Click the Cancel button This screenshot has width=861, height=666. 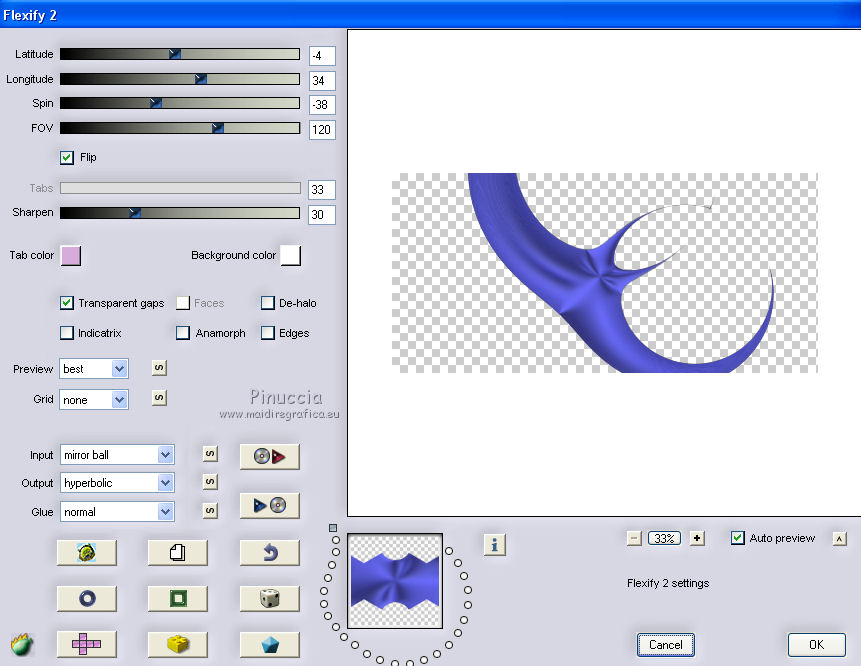[x=666, y=645]
